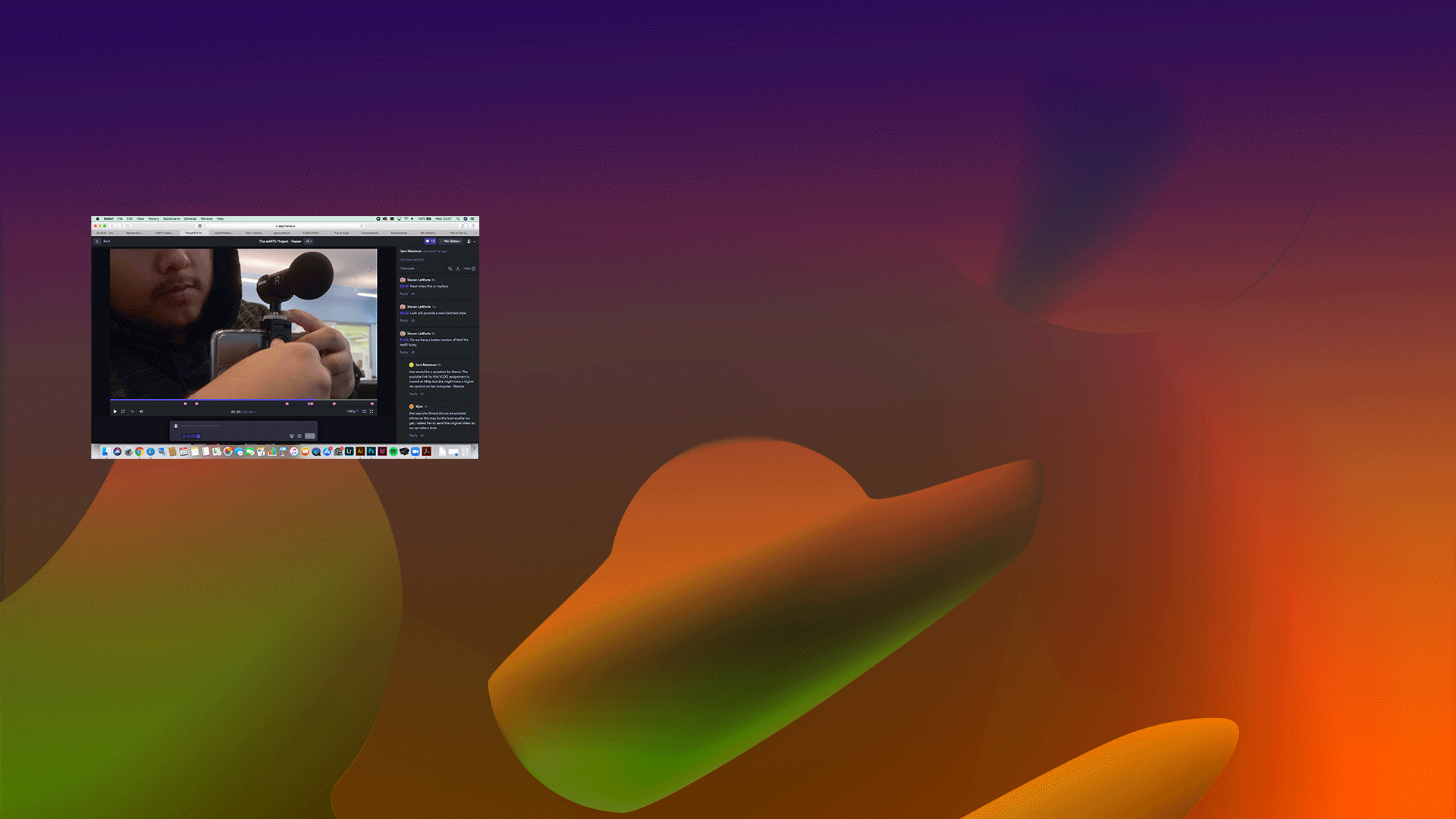Change playback speed (1x) control
The height and width of the screenshot is (819, 1456).
click(x=132, y=412)
